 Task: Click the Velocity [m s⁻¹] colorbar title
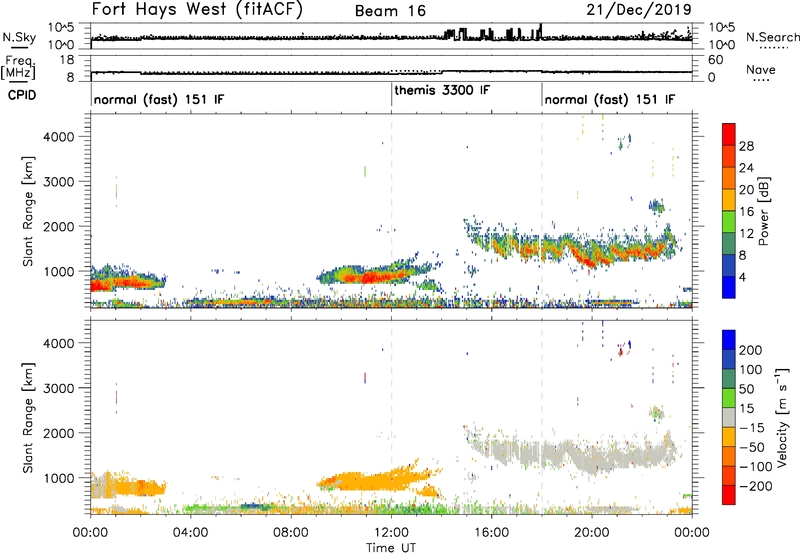(782, 417)
